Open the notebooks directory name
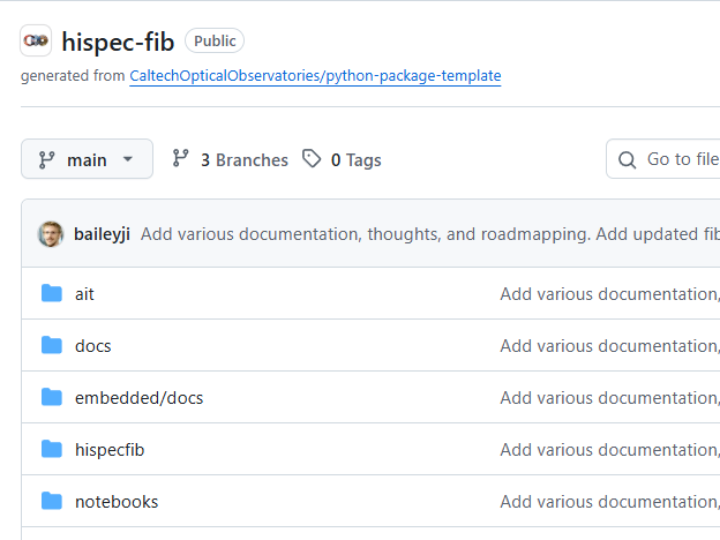The width and height of the screenshot is (720, 540). tap(116, 502)
